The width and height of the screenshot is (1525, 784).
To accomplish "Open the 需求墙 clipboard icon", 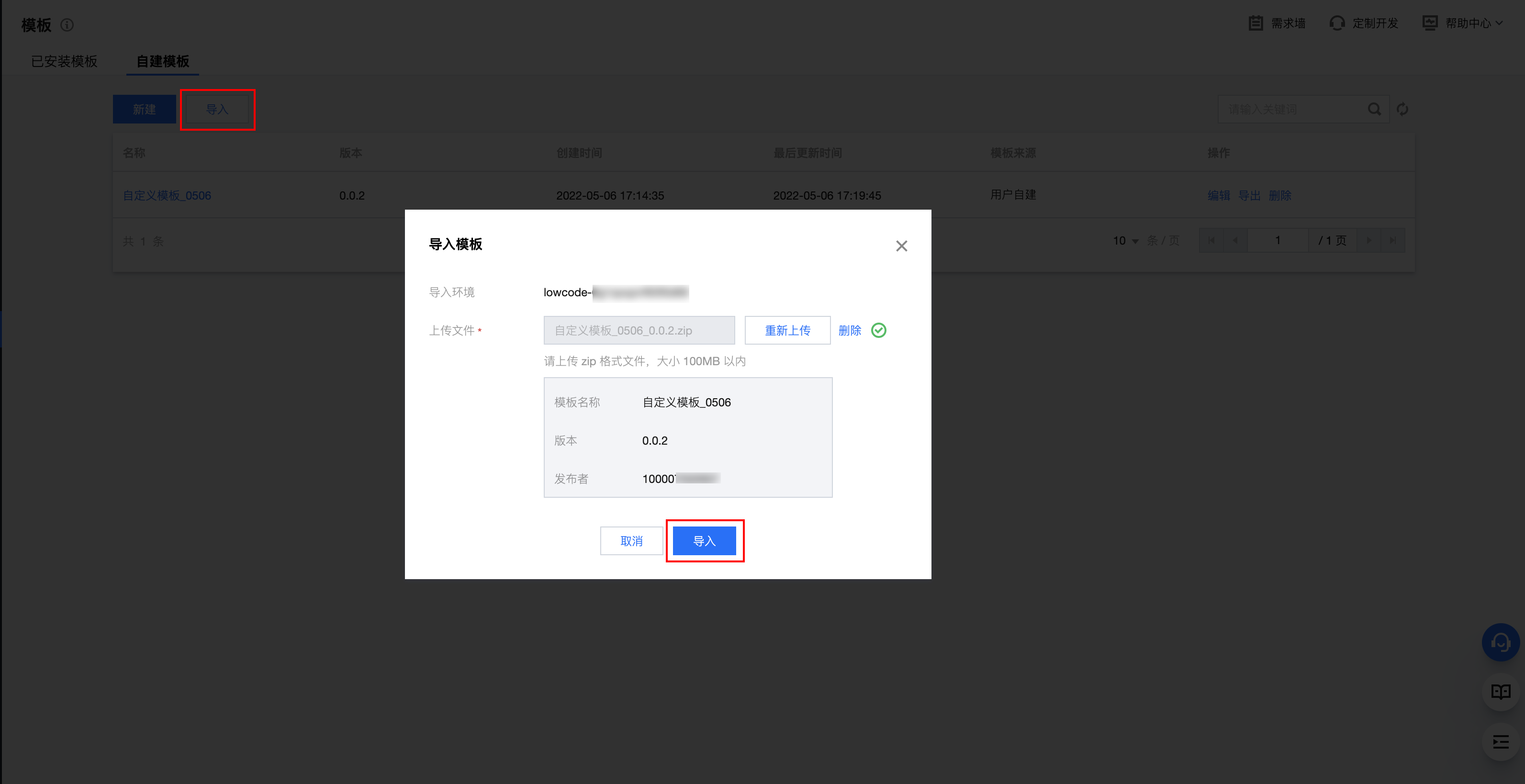I will pos(1256,23).
